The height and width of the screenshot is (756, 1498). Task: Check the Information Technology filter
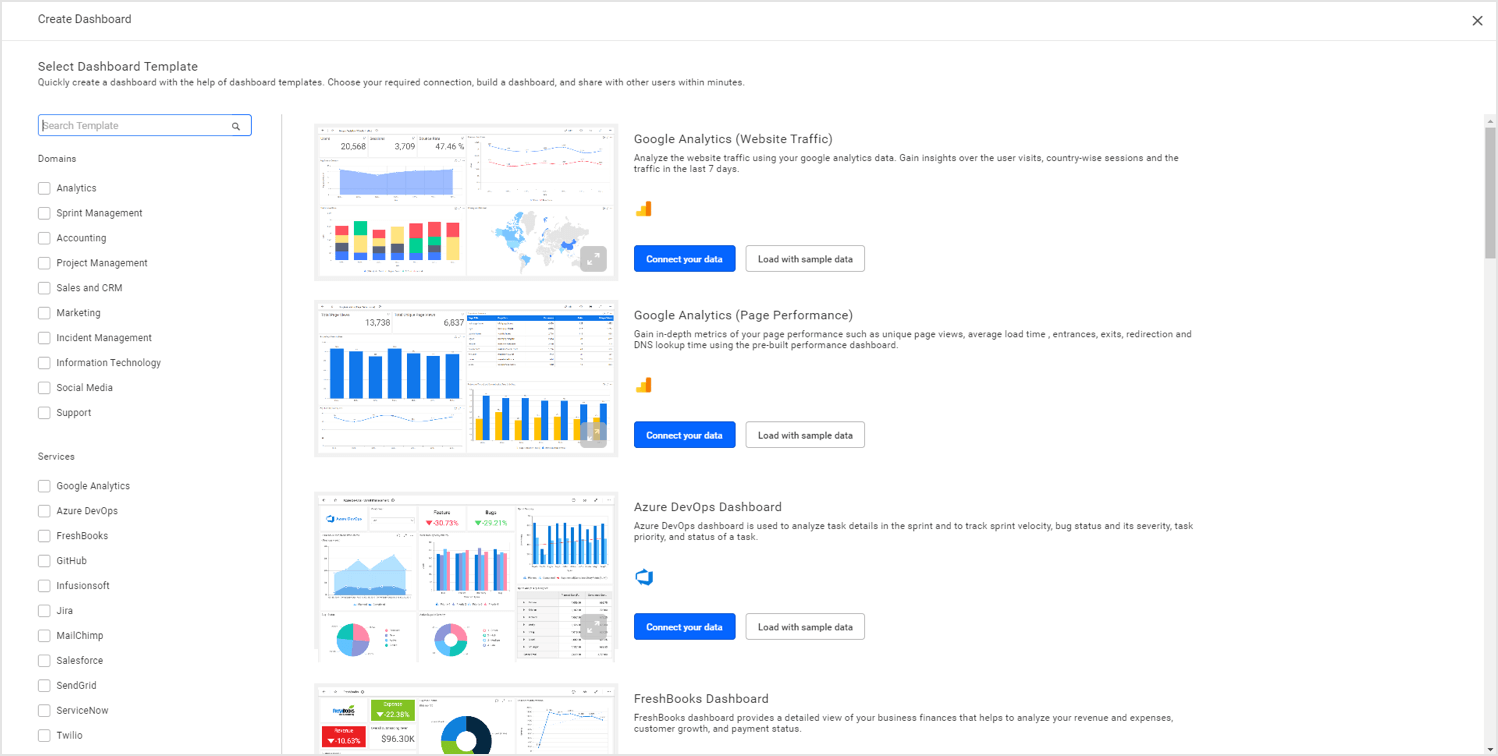click(44, 363)
